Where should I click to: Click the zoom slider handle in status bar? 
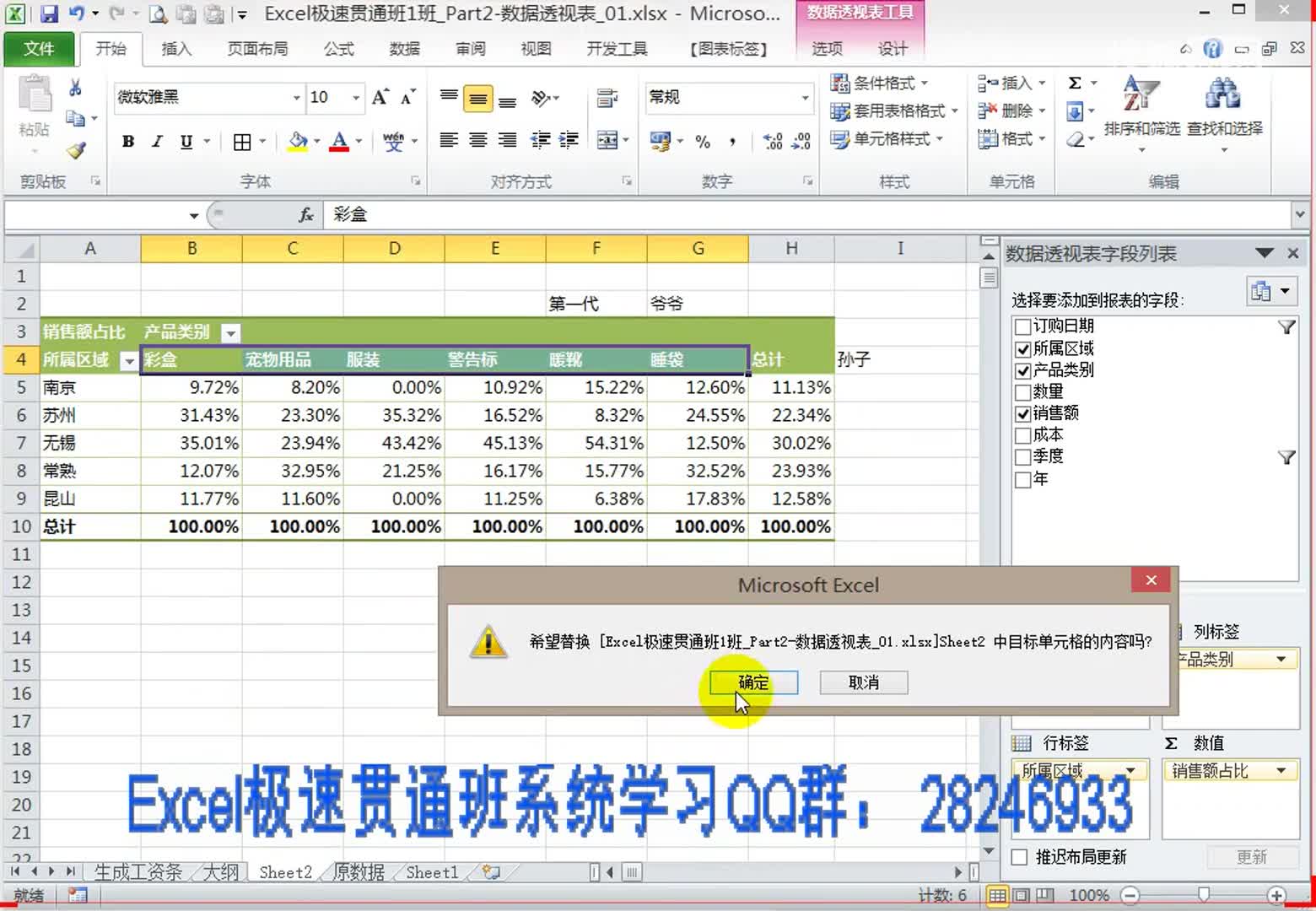(x=1204, y=895)
